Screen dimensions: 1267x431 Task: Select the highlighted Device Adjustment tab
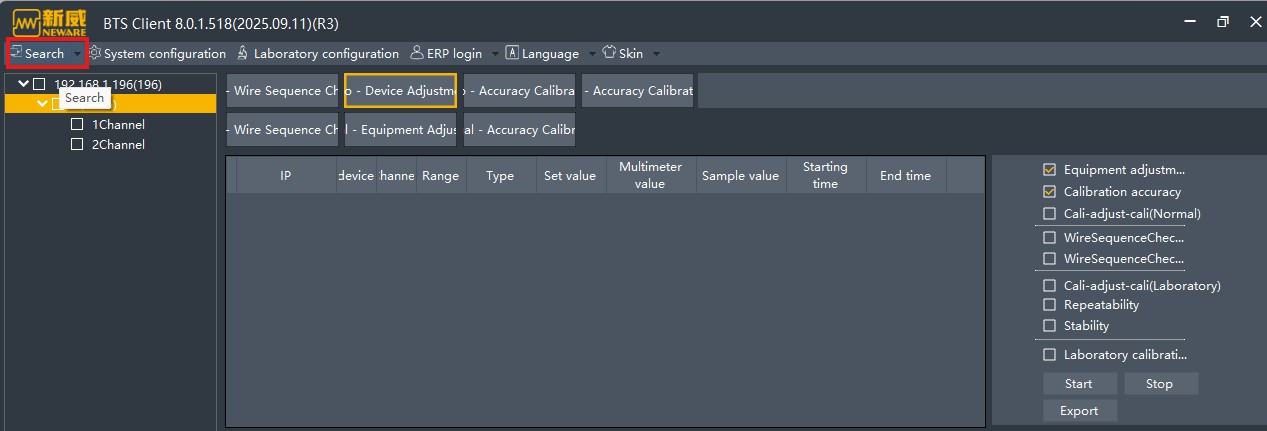click(x=400, y=91)
